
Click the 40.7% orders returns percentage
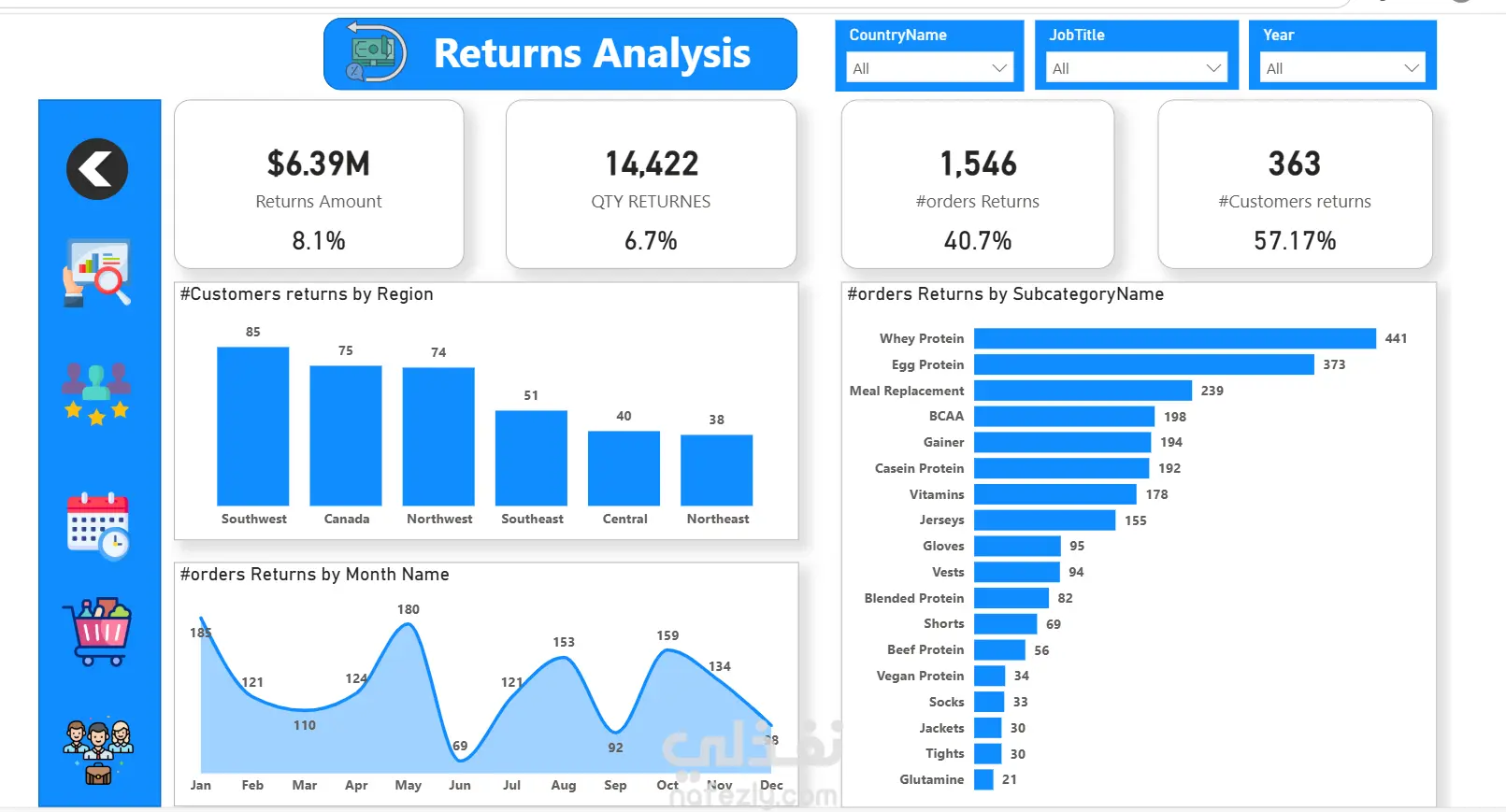click(x=978, y=241)
